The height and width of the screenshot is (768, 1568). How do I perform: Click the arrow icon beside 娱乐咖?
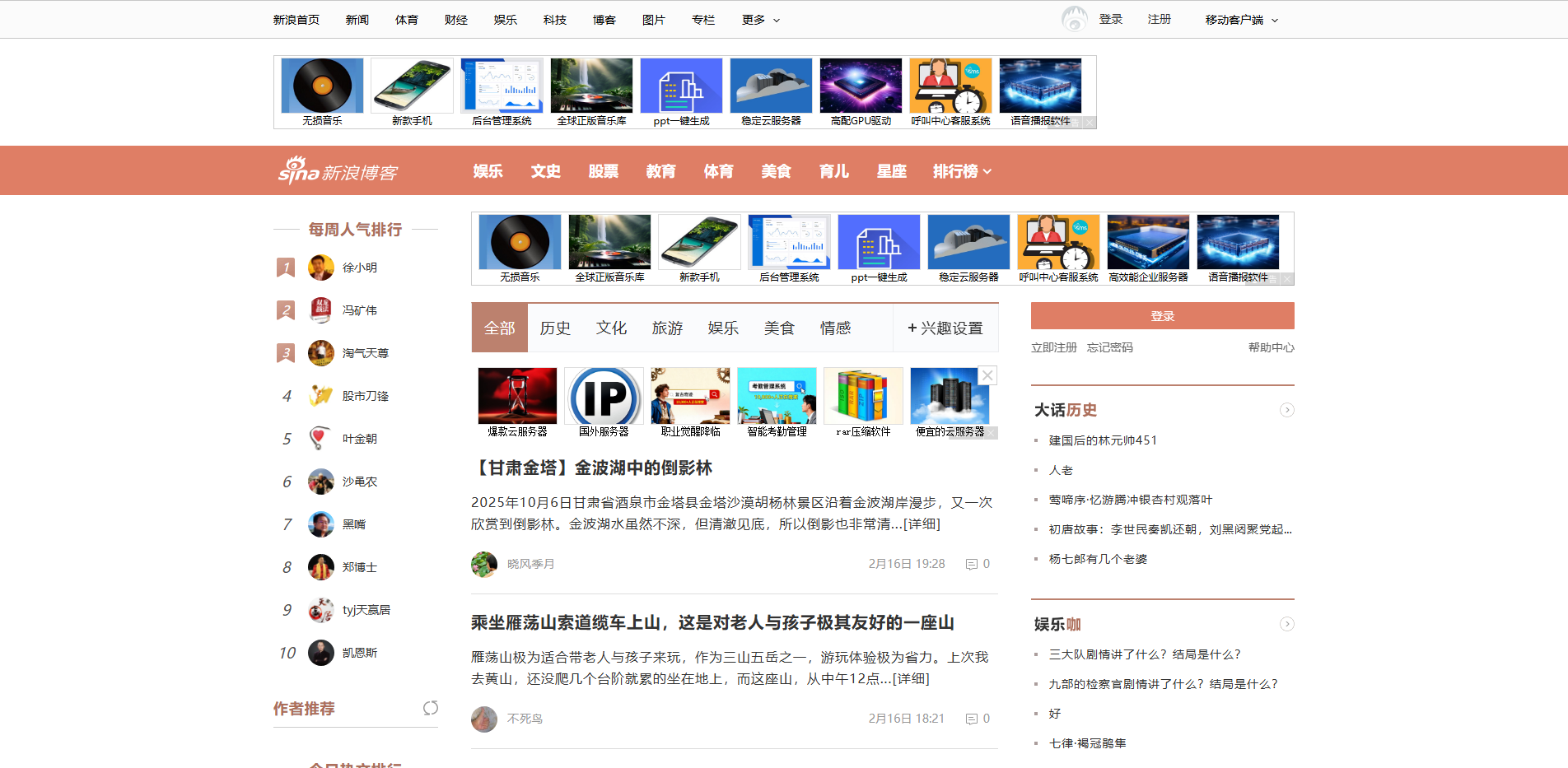click(x=1287, y=624)
